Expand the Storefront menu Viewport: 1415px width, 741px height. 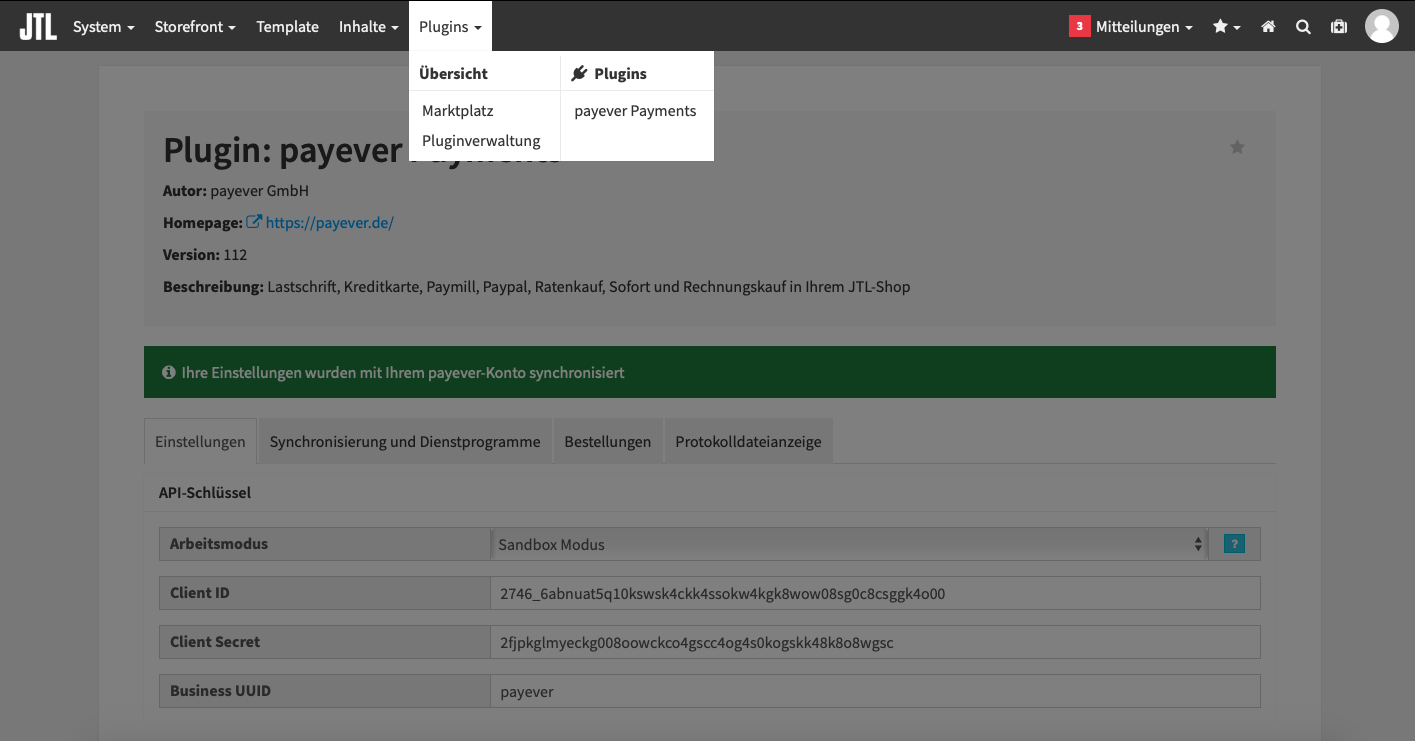tap(195, 27)
